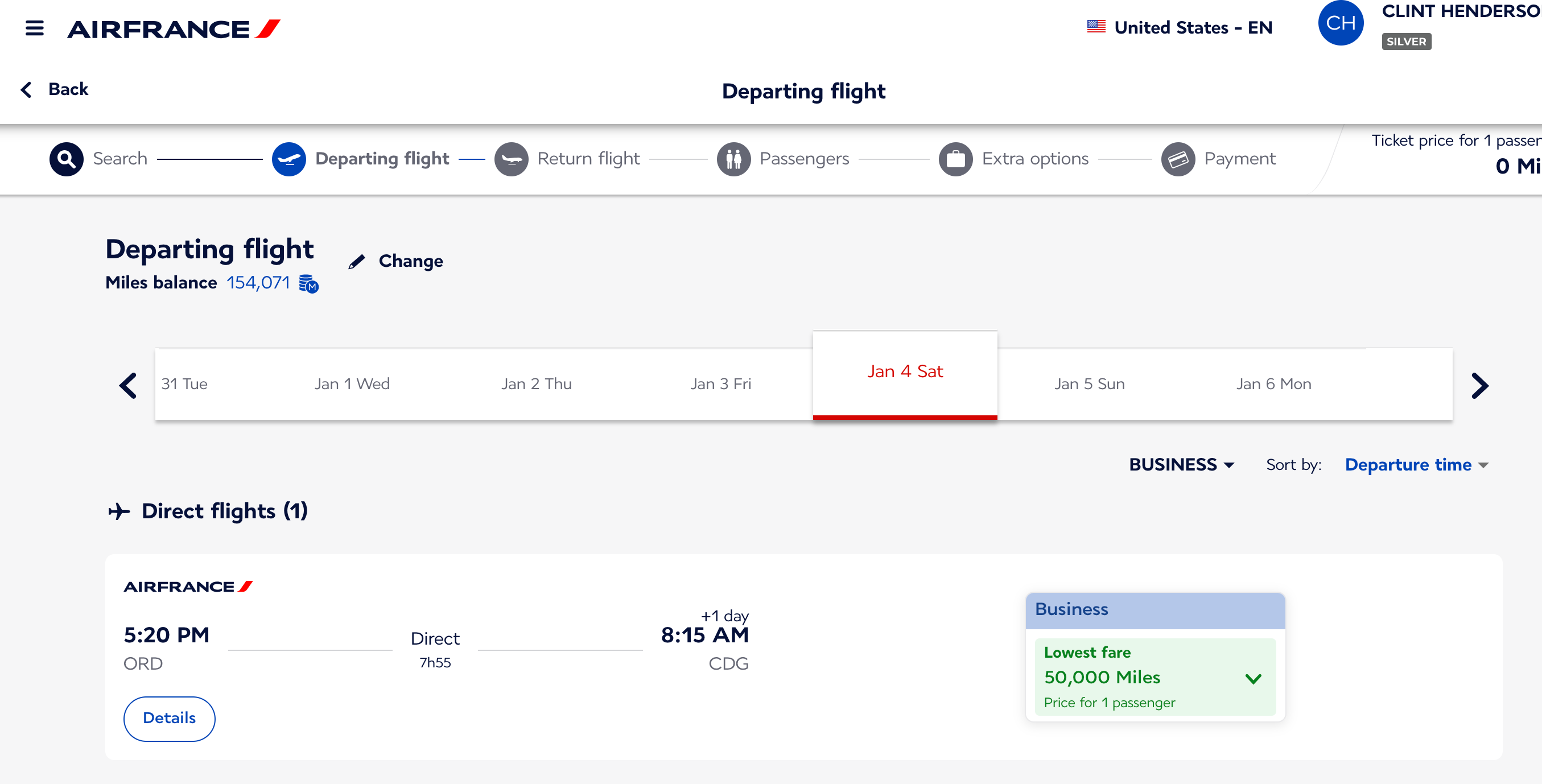Click the Details button for the flight
This screenshot has height=784, width=1542.
pos(169,718)
